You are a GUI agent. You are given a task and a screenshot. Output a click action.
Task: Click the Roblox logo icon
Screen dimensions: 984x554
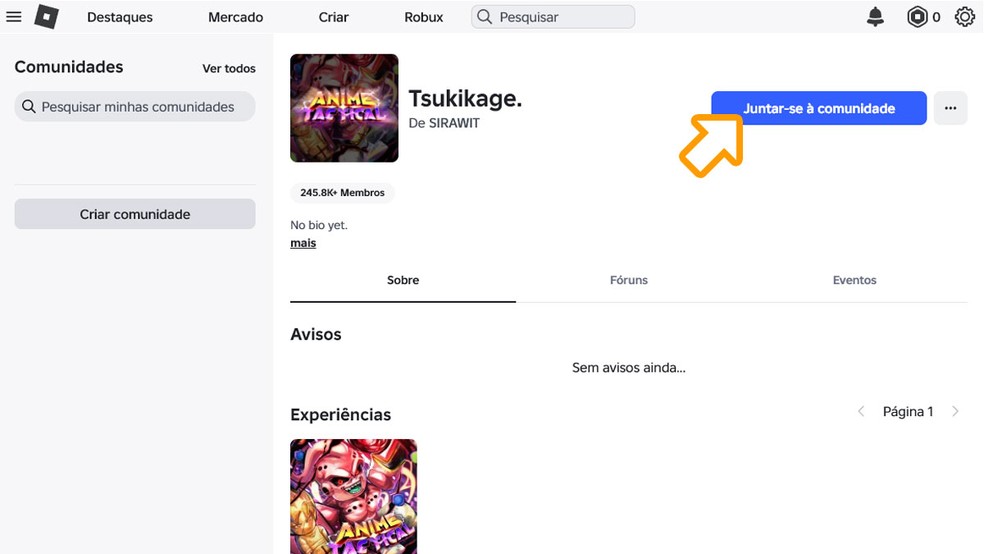pos(46,17)
